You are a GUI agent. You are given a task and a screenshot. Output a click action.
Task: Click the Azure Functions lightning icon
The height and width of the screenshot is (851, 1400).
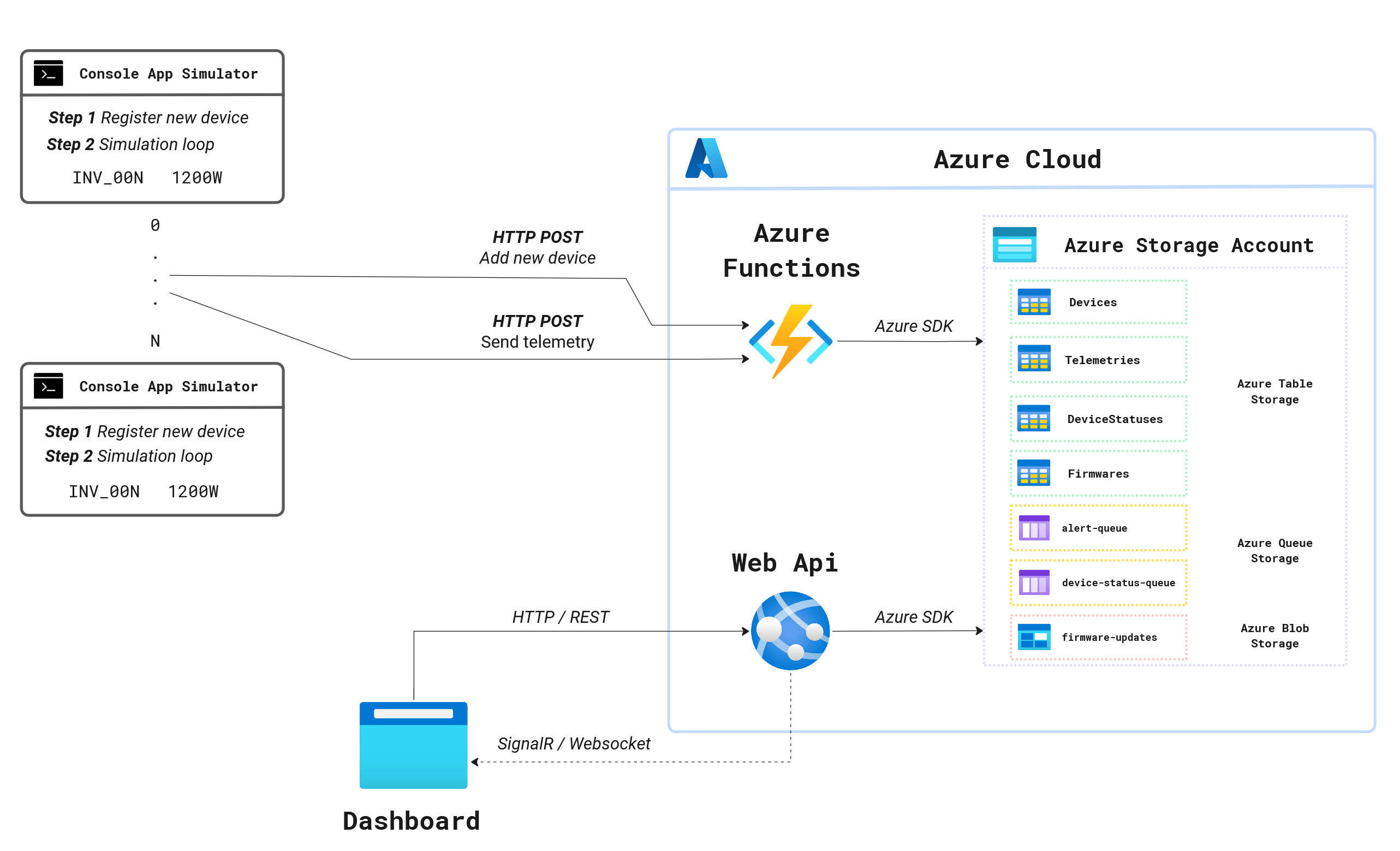(x=790, y=341)
